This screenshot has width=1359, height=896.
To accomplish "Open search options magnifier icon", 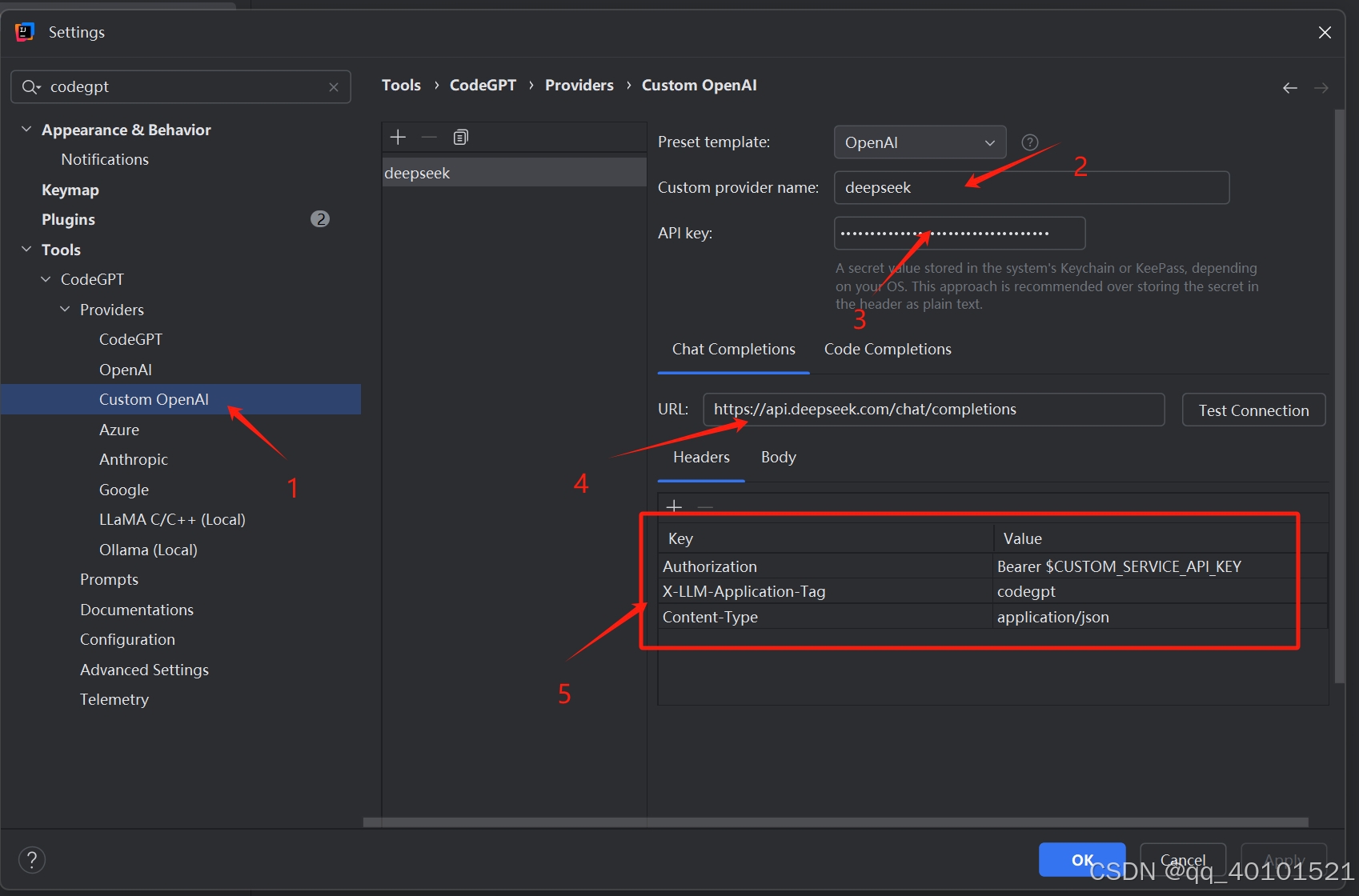I will (31, 87).
